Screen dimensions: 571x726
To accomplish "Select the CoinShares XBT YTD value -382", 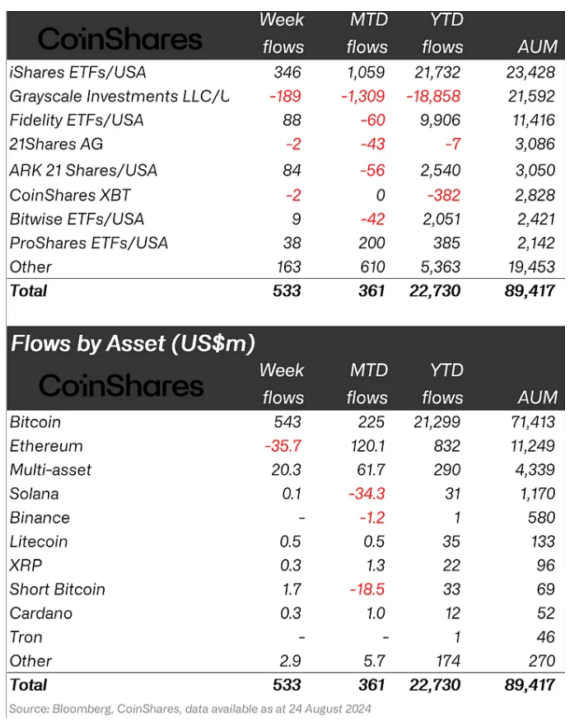I will tap(444, 195).
